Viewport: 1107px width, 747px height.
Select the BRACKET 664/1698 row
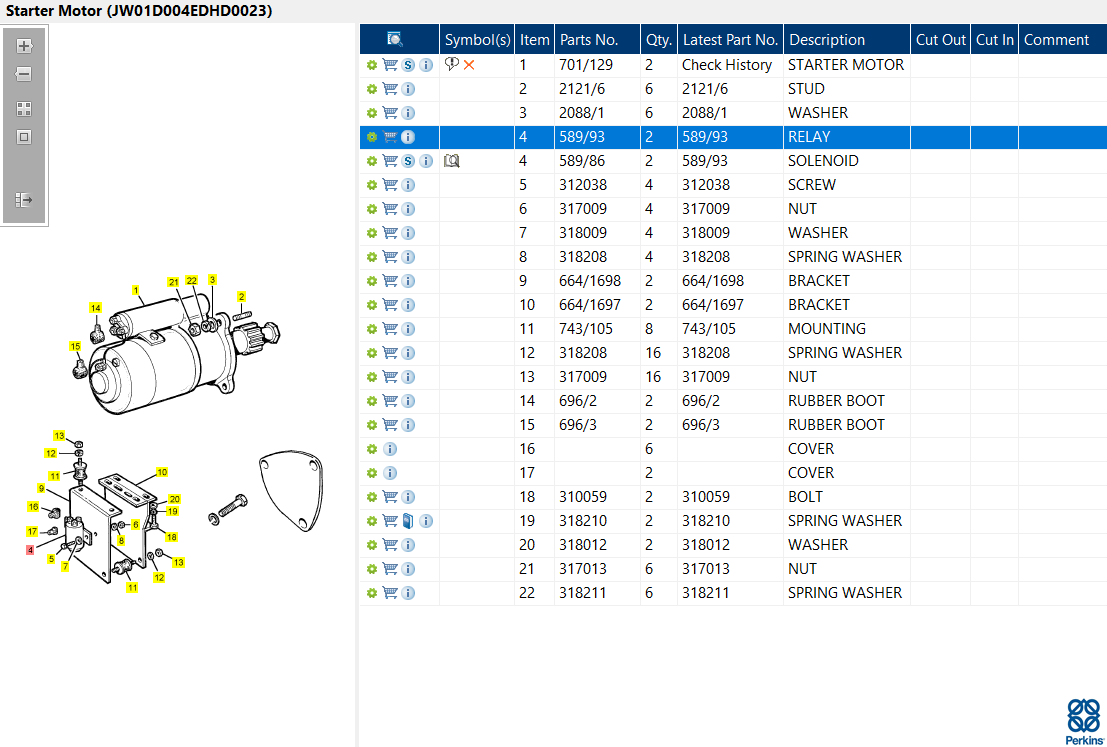(x=733, y=281)
